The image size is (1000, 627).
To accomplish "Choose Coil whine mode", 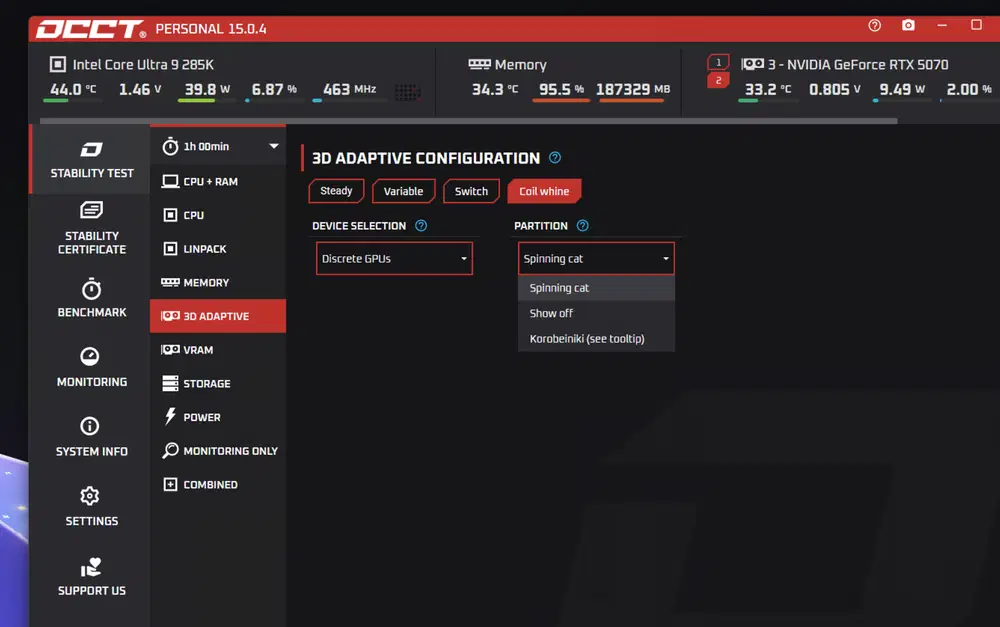I will tap(544, 191).
